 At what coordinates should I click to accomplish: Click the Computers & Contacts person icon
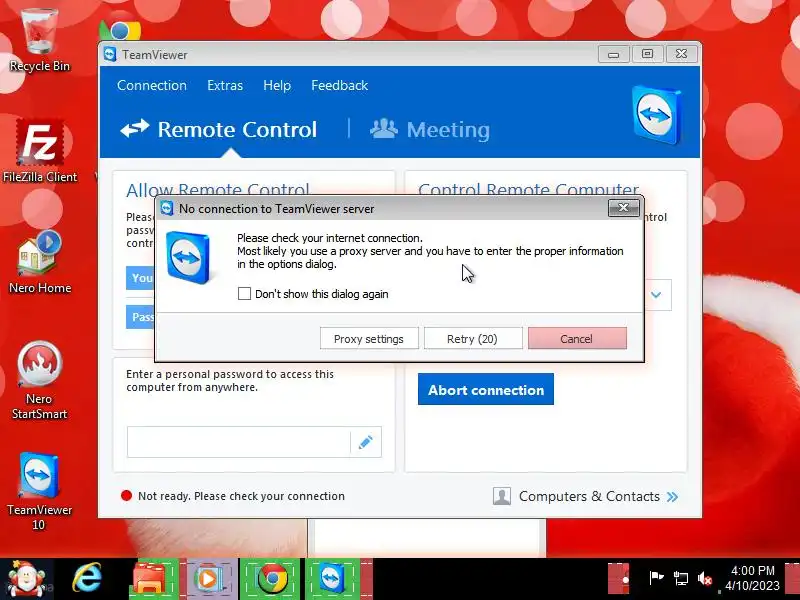point(502,496)
